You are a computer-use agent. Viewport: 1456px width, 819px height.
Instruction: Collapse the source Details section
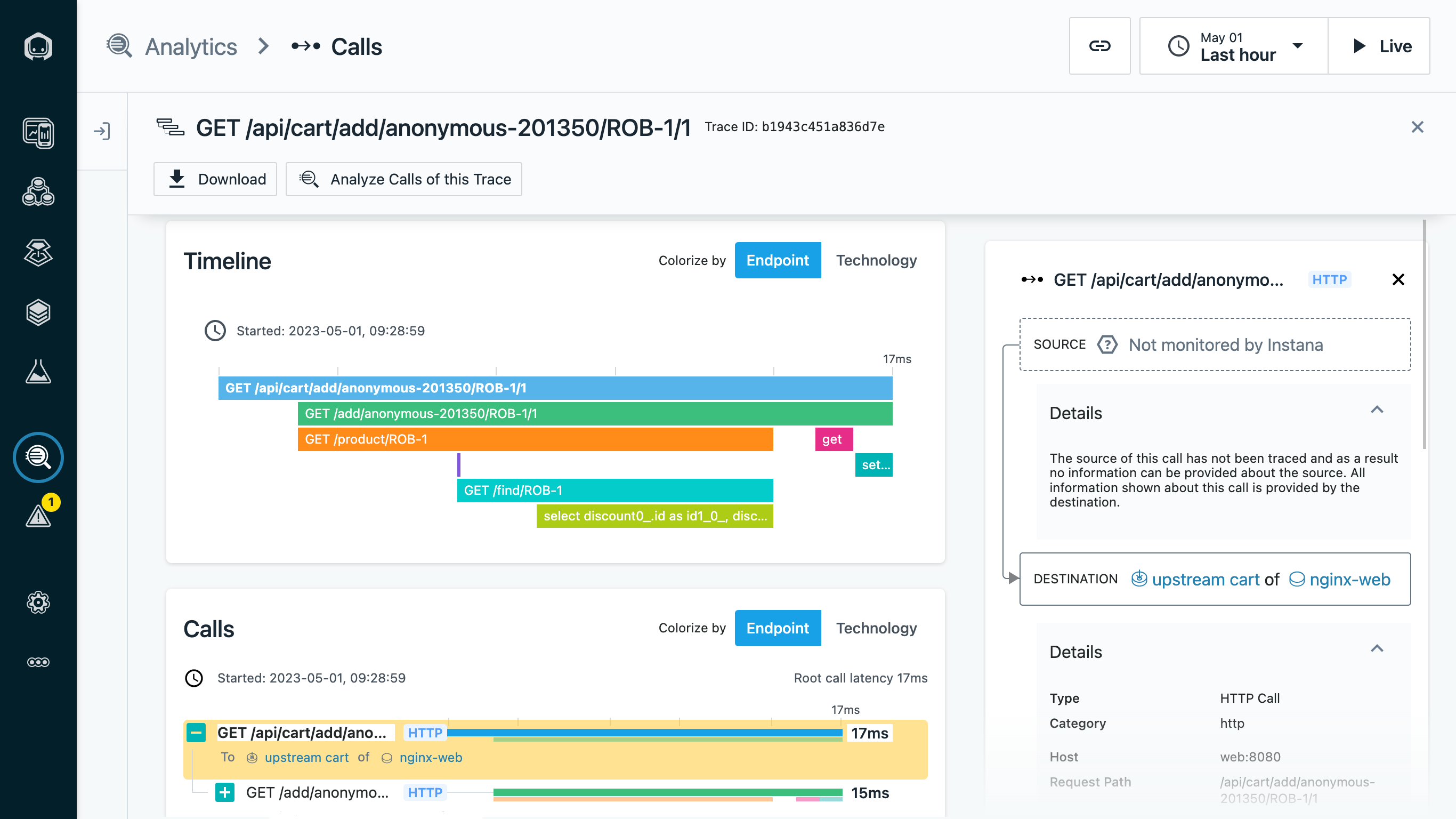pos(1377,411)
